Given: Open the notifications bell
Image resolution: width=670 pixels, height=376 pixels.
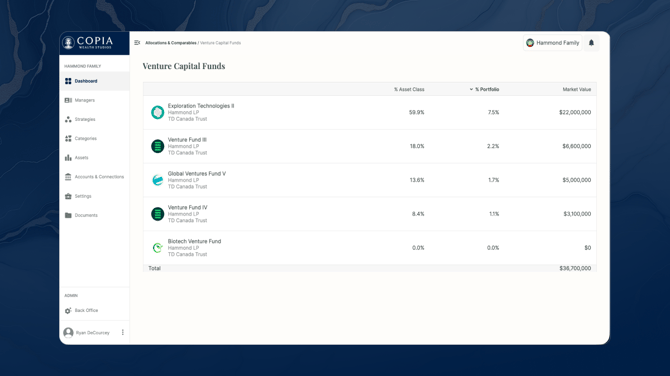Looking at the screenshot, I should 591,43.
